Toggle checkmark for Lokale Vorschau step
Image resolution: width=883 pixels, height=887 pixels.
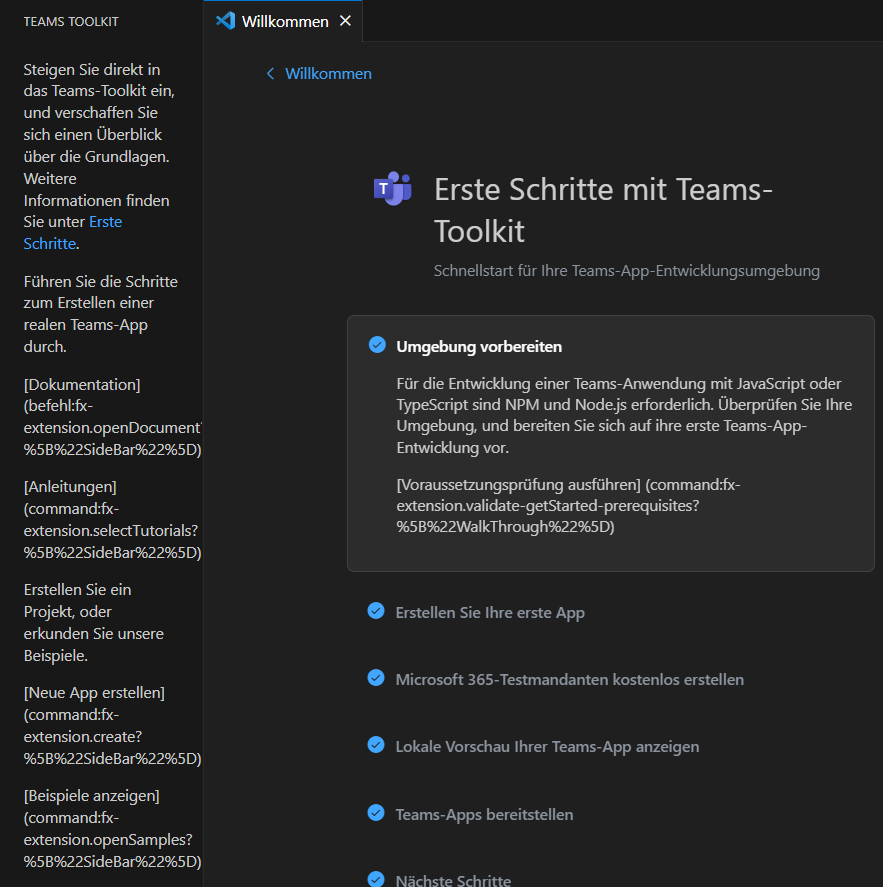tap(376, 745)
